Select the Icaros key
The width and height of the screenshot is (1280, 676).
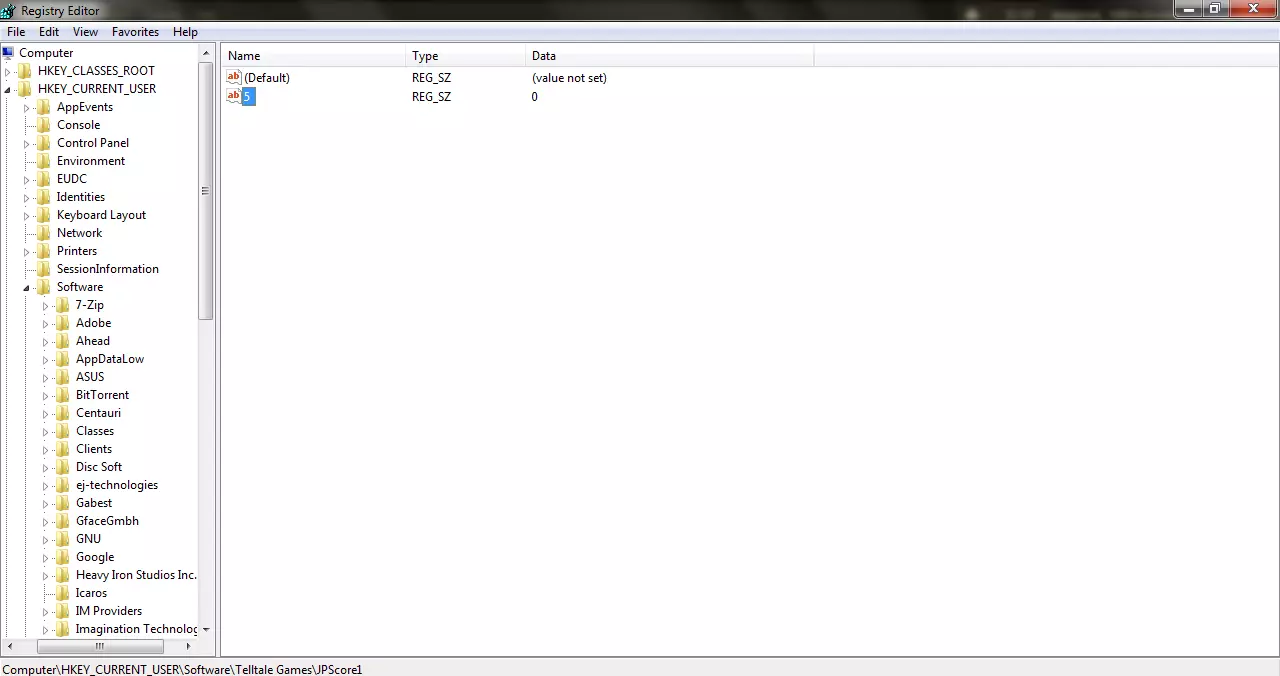[x=91, y=593]
